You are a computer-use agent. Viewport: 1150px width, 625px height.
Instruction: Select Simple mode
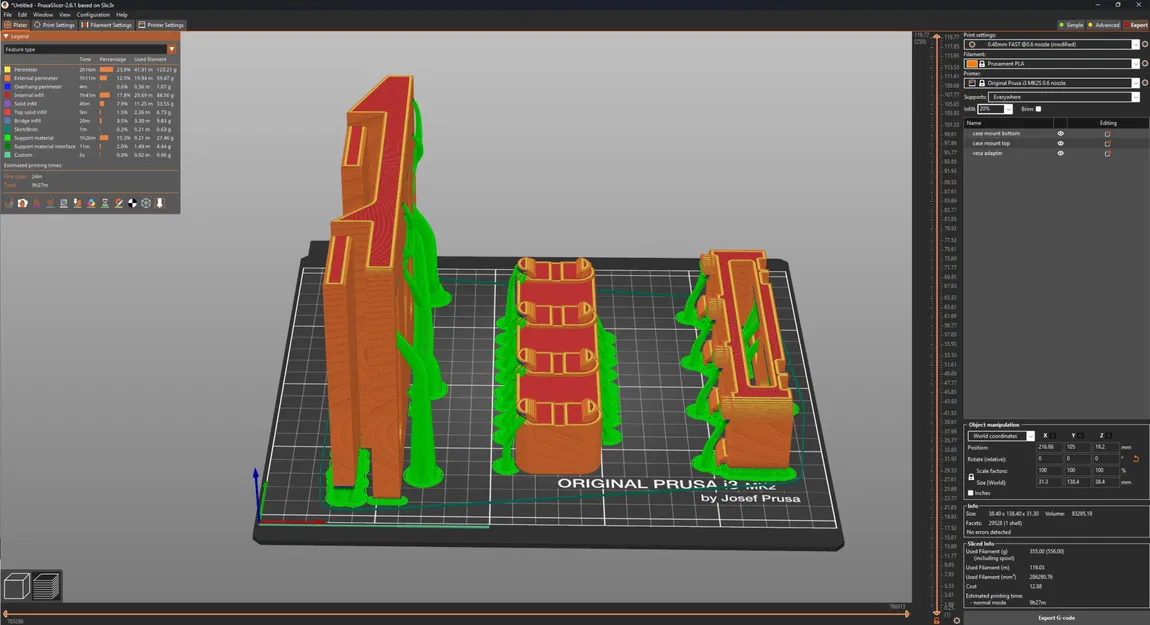(x=1072, y=25)
